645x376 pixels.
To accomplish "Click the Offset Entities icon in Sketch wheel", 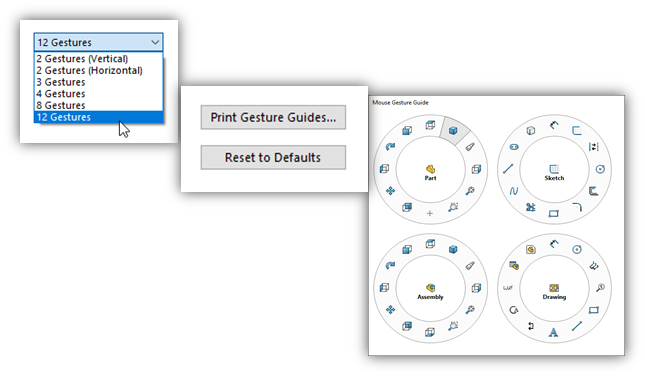I will (x=593, y=191).
